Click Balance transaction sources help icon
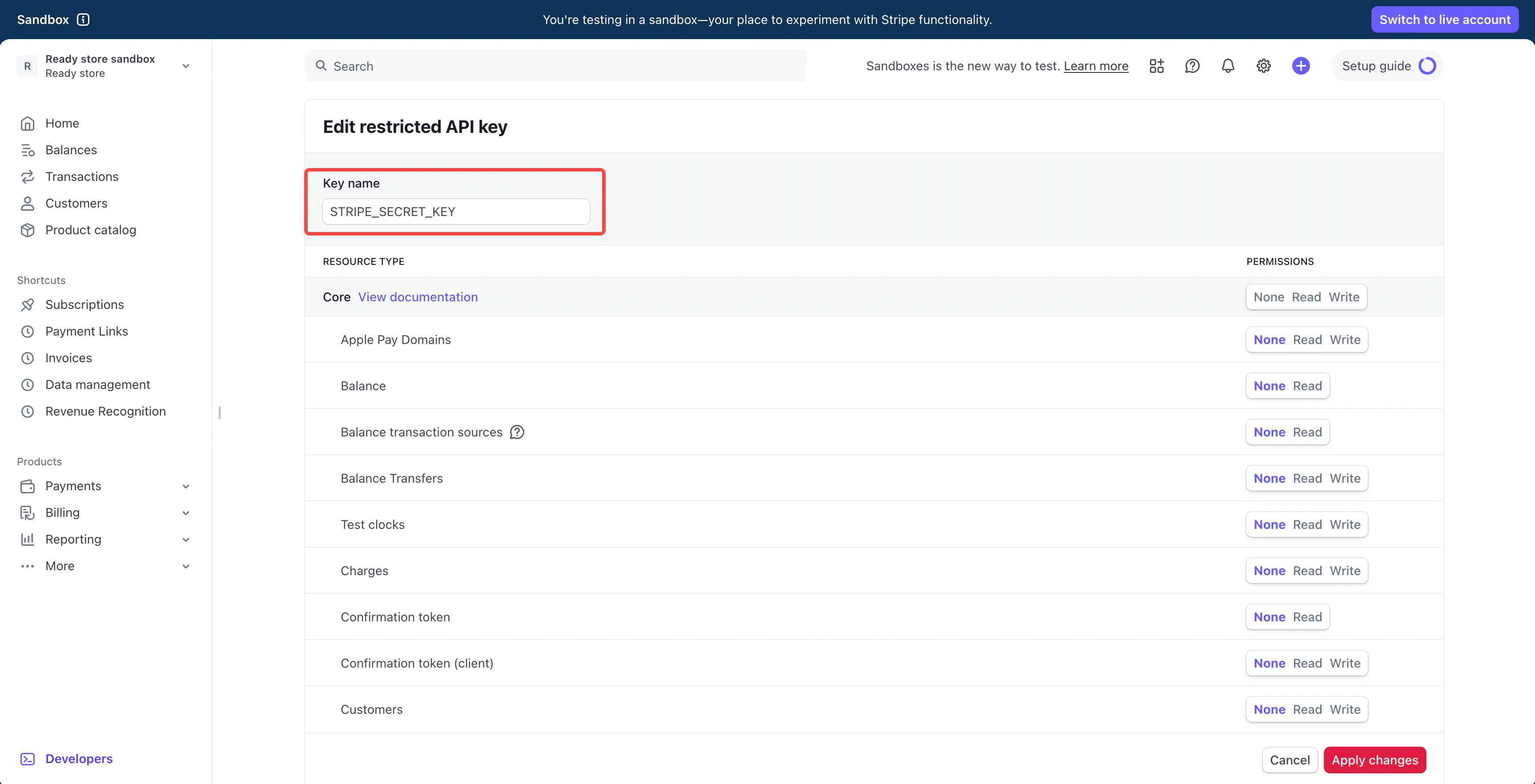The height and width of the screenshot is (784, 1535). tap(517, 432)
